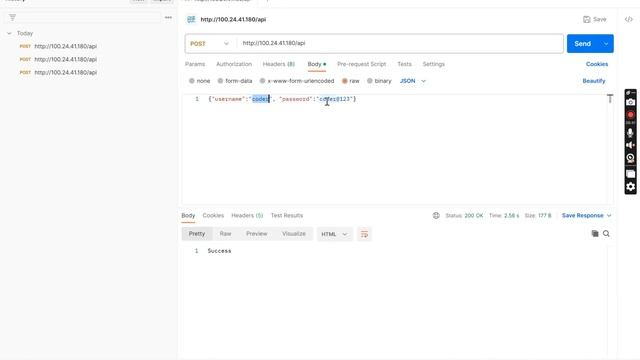Click the Save request button
640x360 pixels.
coord(595,19)
